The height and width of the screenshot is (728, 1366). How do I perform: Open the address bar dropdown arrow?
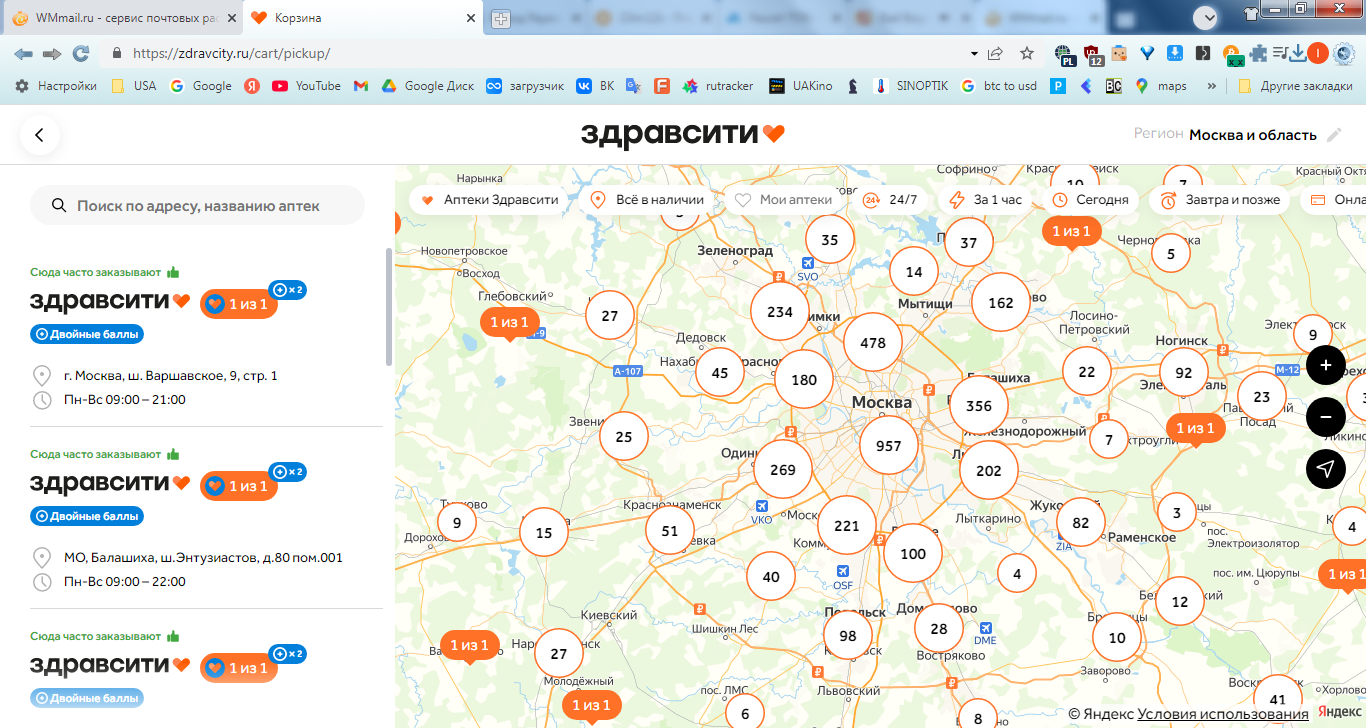point(974,53)
